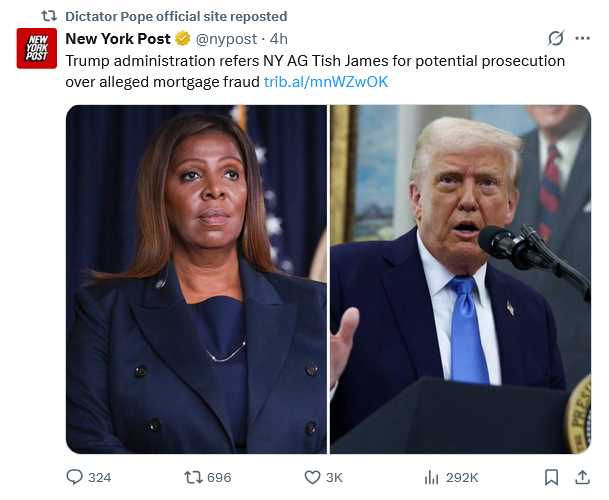Open New York Post display name profile
Image resolution: width=609 pixels, height=500 pixels.
click(x=118, y=39)
